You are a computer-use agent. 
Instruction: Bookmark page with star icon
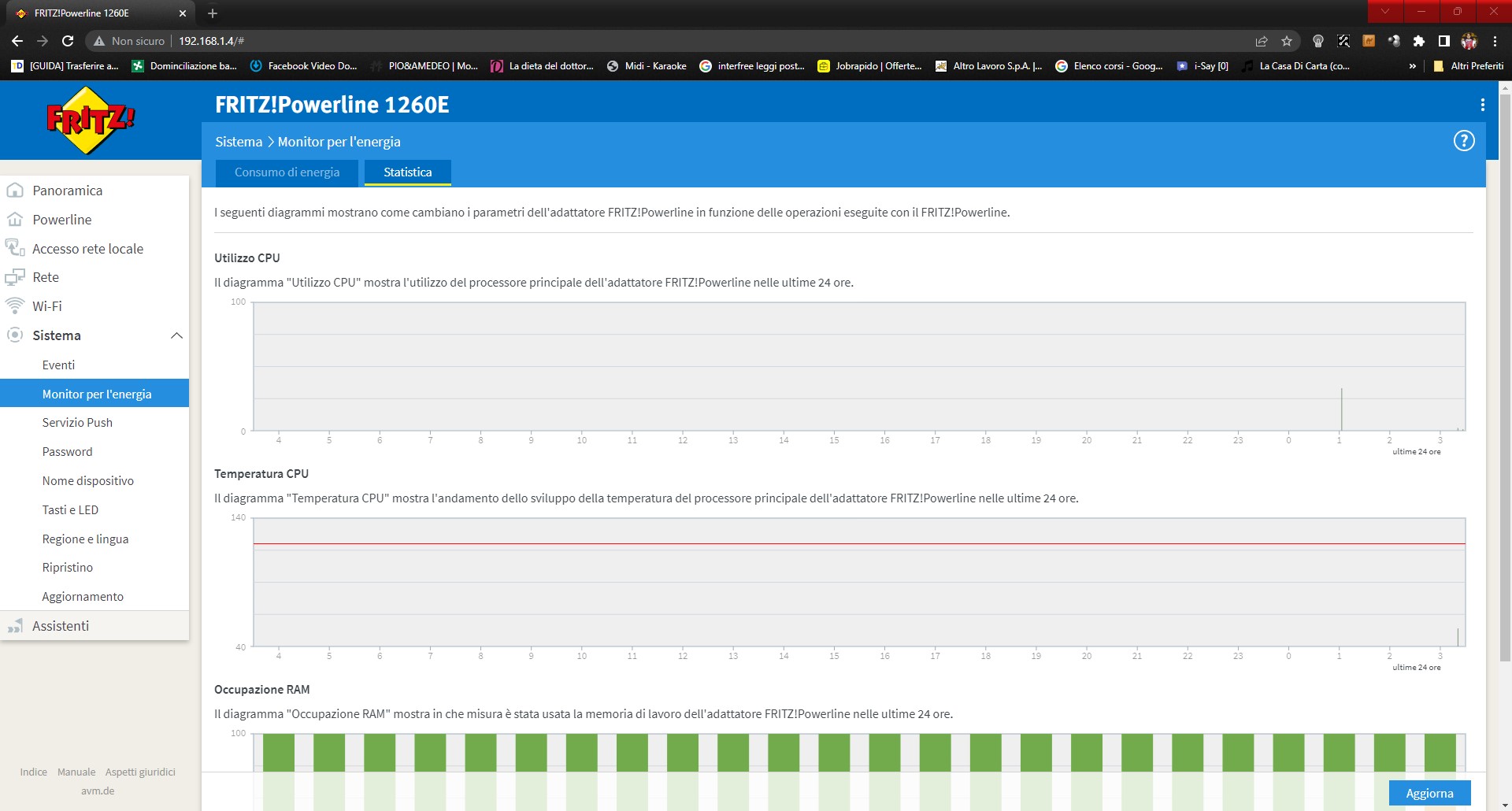click(x=1287, y=41)
